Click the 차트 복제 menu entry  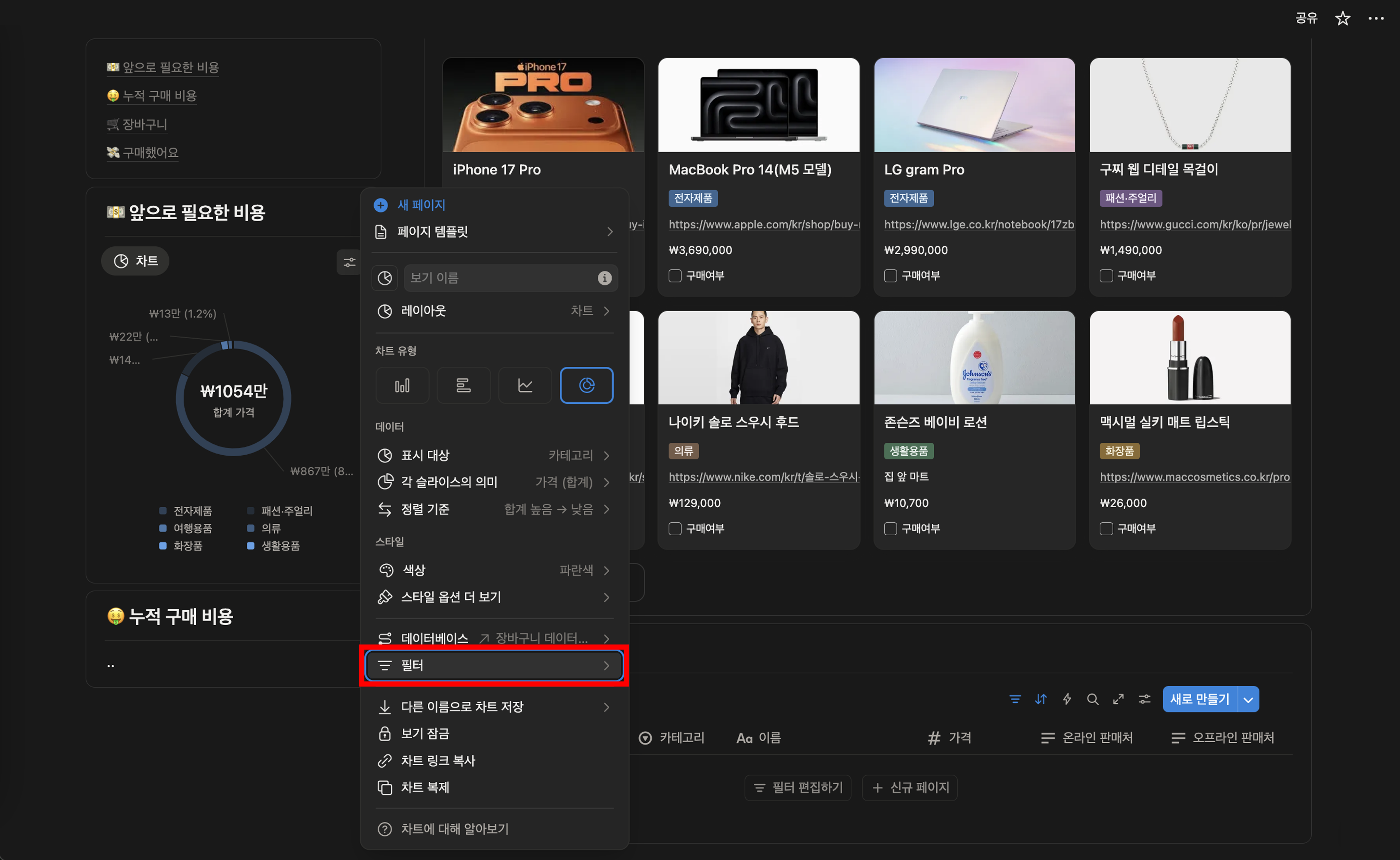coord(425,787)
